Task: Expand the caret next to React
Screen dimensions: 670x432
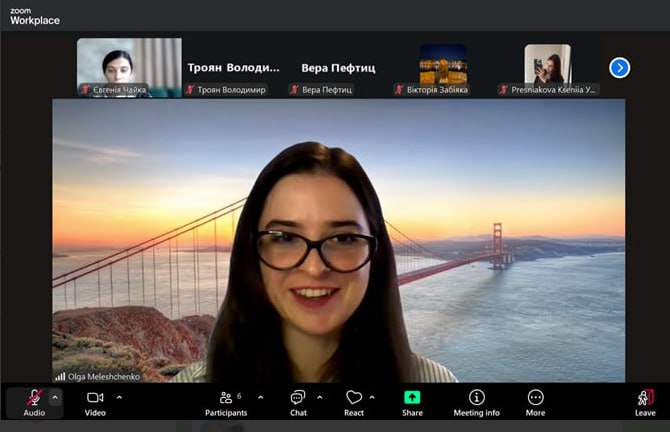Action: coord(372,397)
